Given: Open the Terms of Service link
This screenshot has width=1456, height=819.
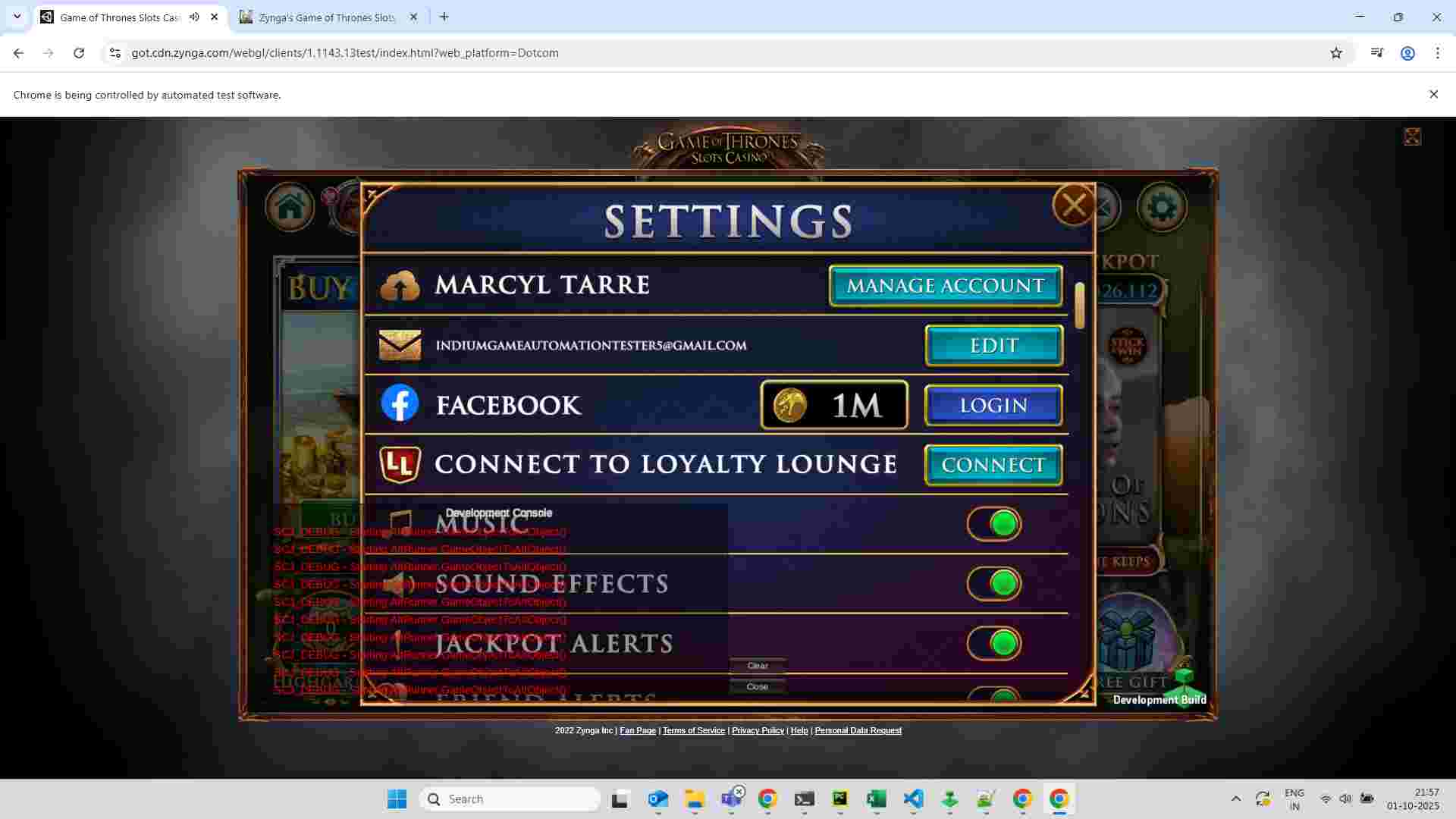Looking at the screenshot, I should 693,730.
